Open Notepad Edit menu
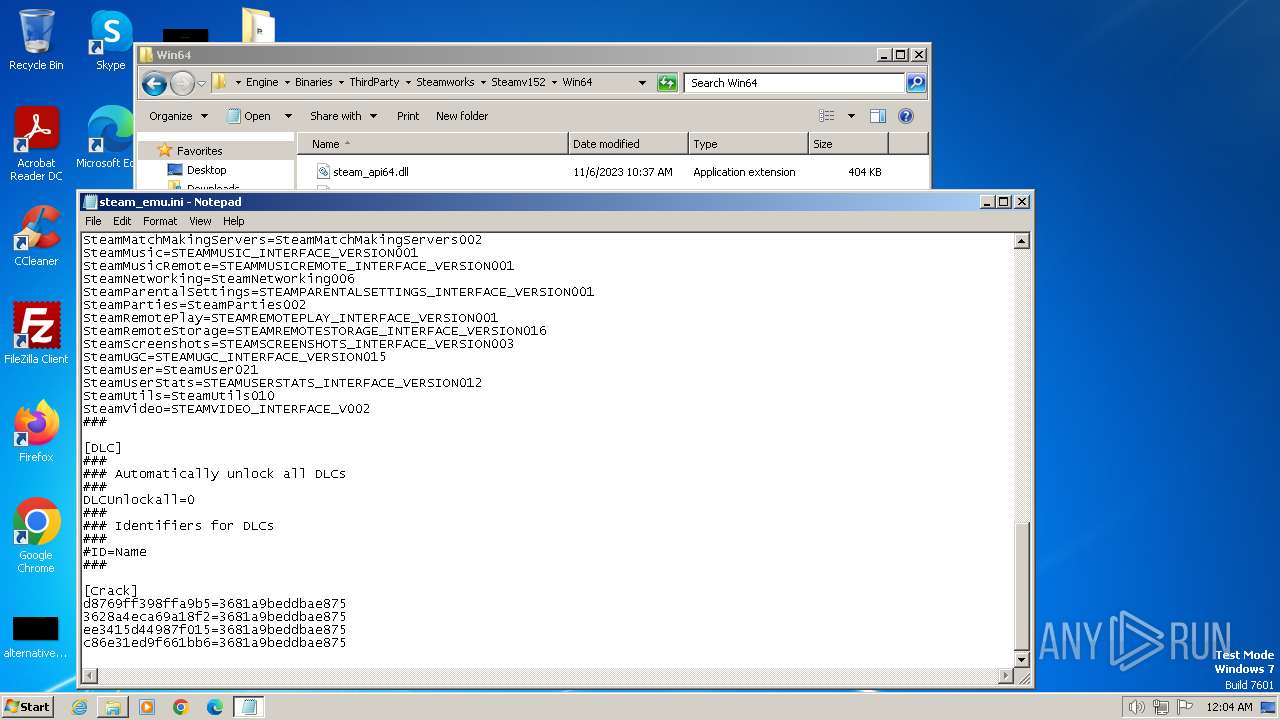The image size is (1280, 720). click(122, 221)
